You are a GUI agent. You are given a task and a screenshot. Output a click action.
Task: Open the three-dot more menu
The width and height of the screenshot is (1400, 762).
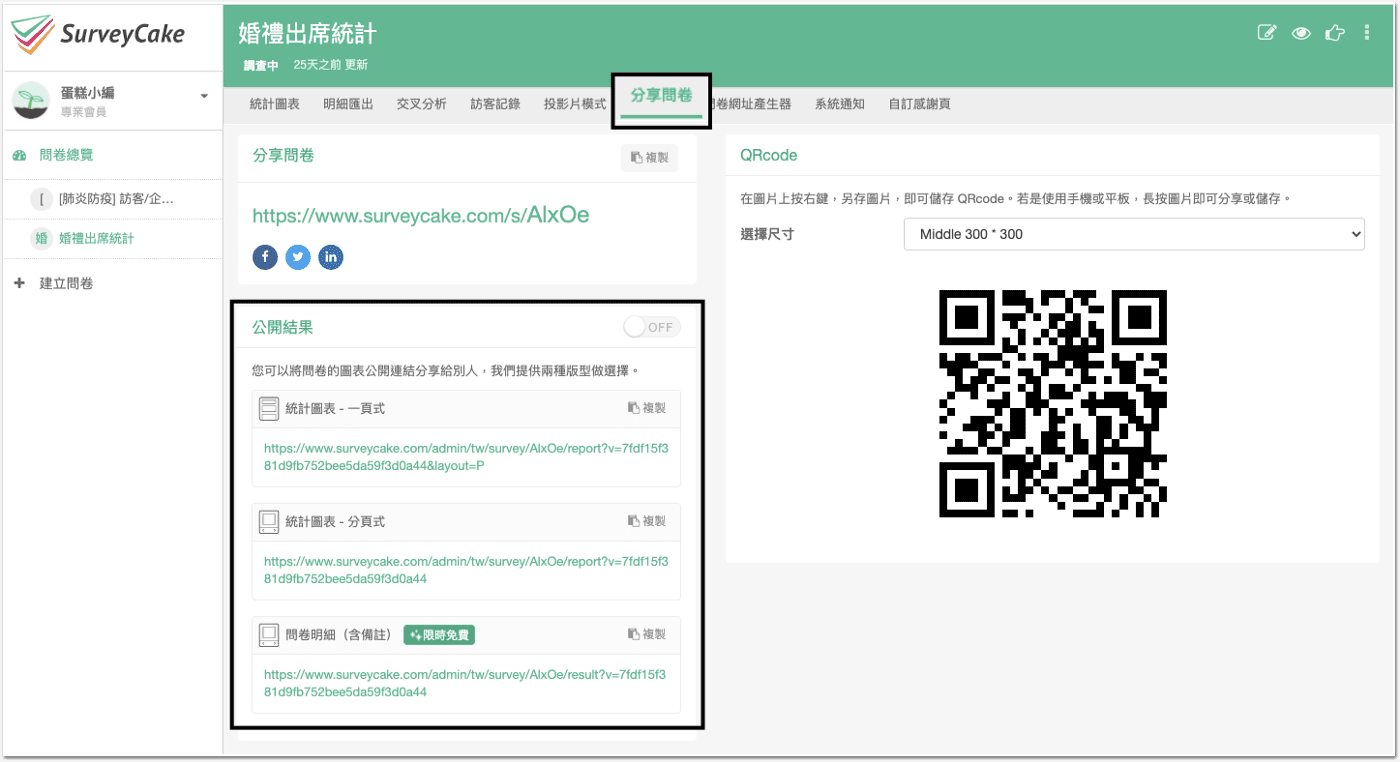click(x=1367, y=33)
